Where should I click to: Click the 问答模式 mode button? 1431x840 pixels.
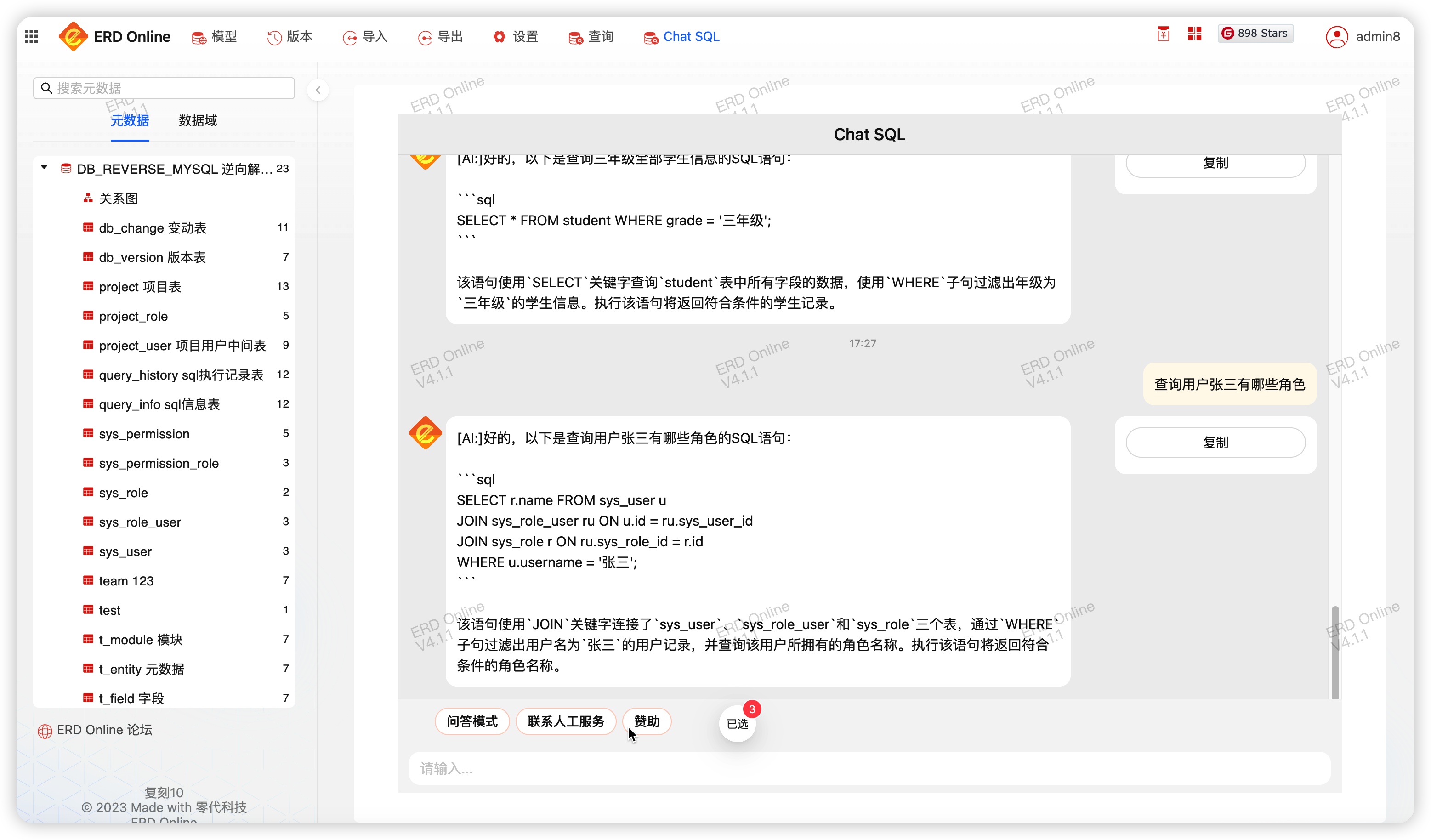pos(472,721)
